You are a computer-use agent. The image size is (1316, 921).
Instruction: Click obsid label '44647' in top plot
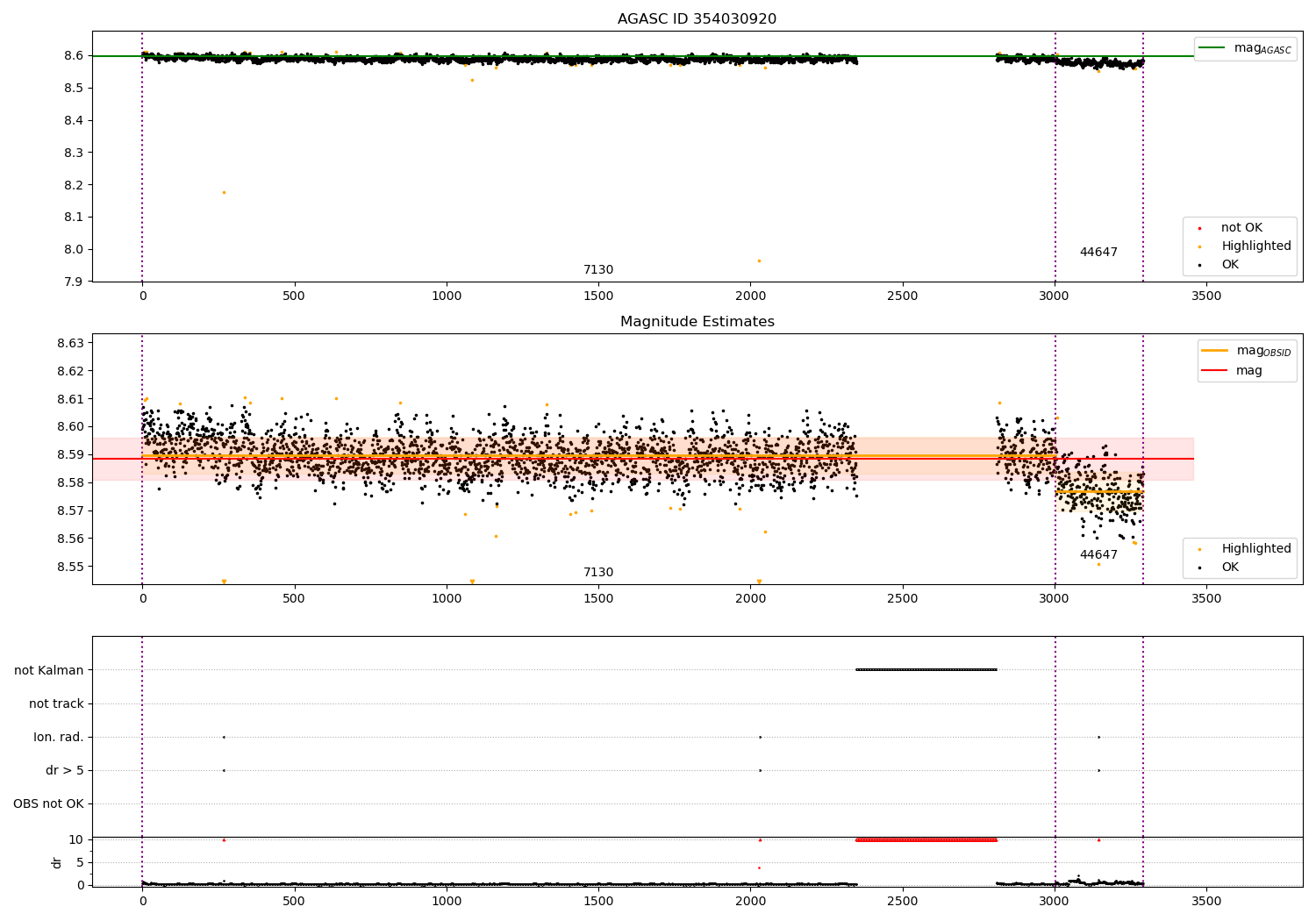tap(1098, 253)
